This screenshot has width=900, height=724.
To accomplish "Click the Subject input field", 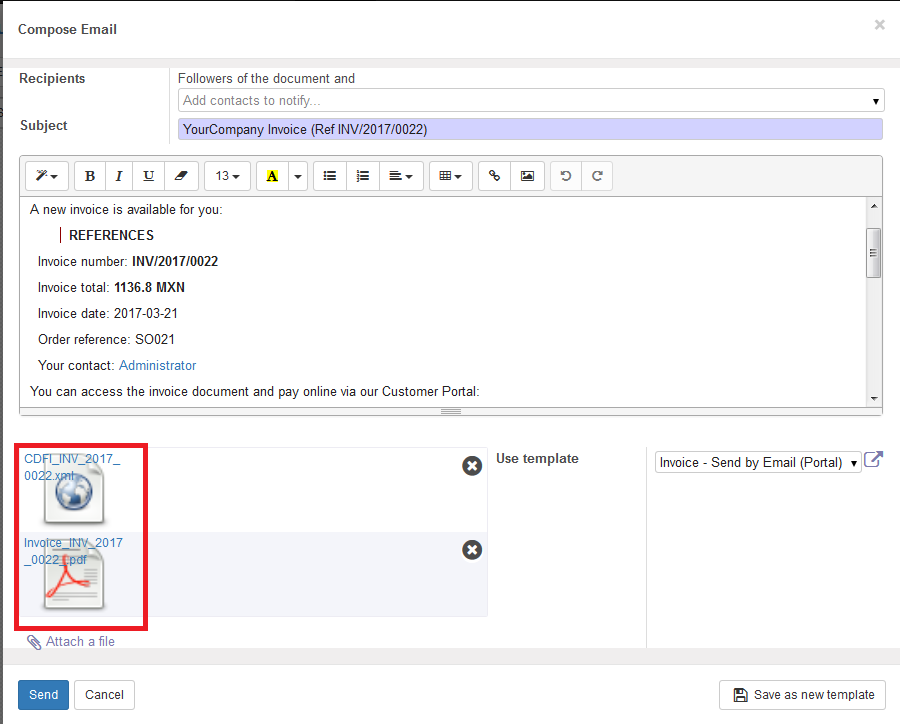I will click(x=530, y=129).
